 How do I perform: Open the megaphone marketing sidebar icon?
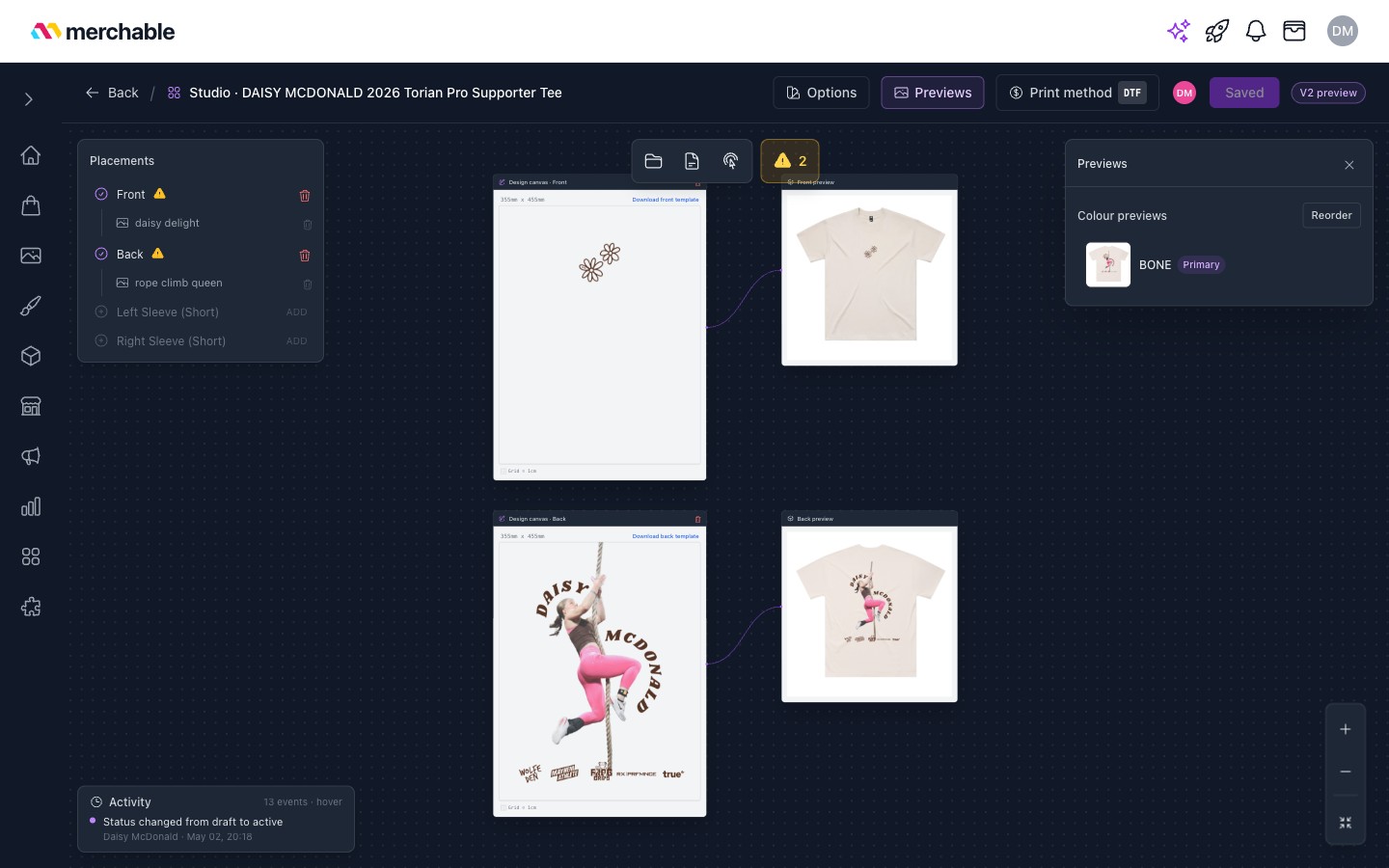31,456
